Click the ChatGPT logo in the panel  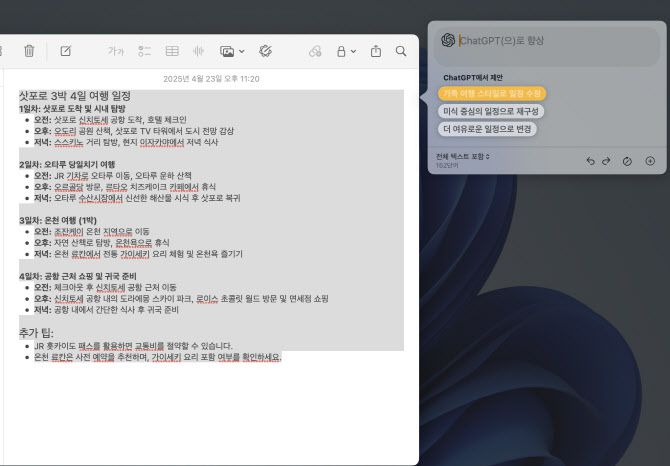pos(448,40)
